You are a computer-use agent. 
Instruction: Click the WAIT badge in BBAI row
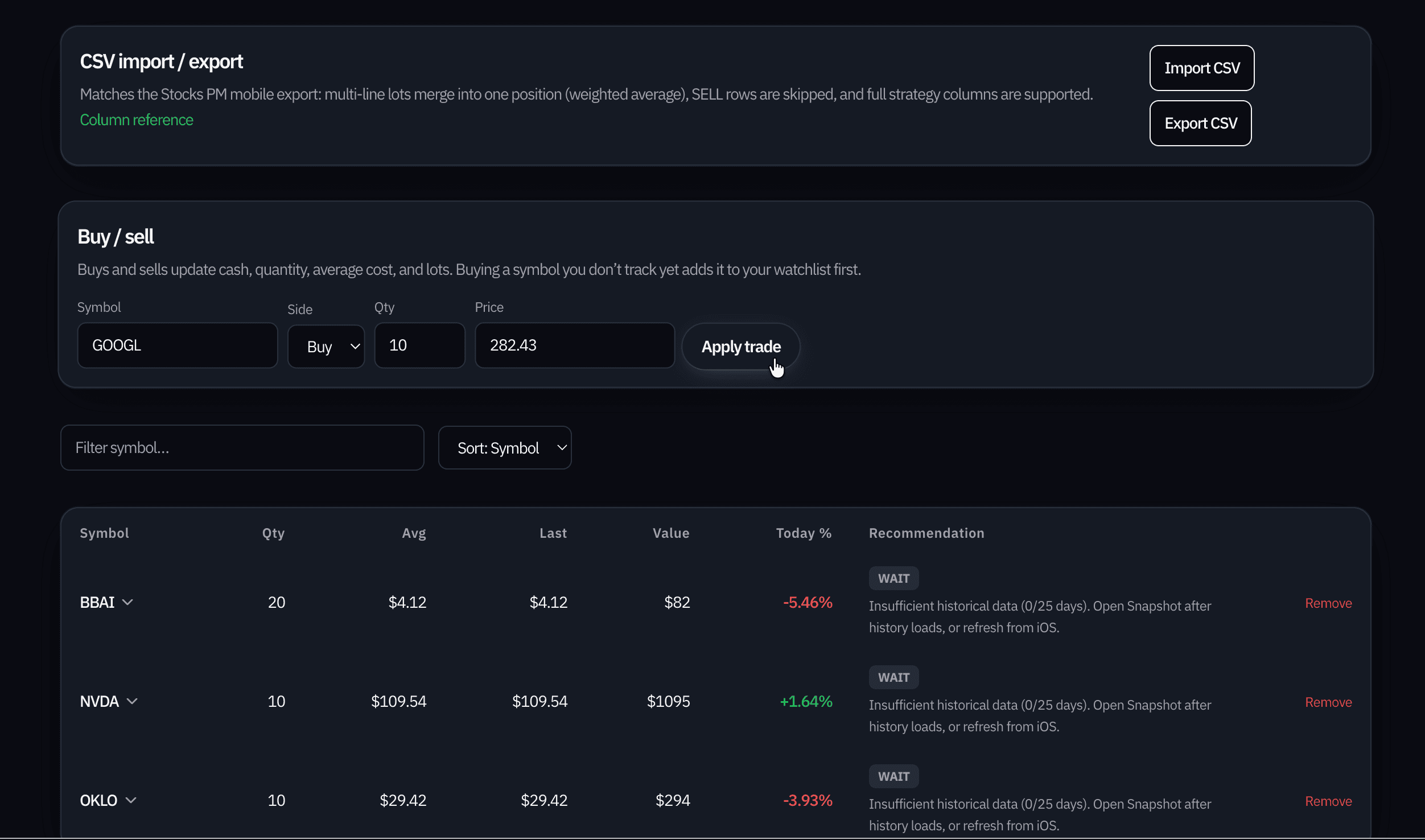click(x=893, y=578)
